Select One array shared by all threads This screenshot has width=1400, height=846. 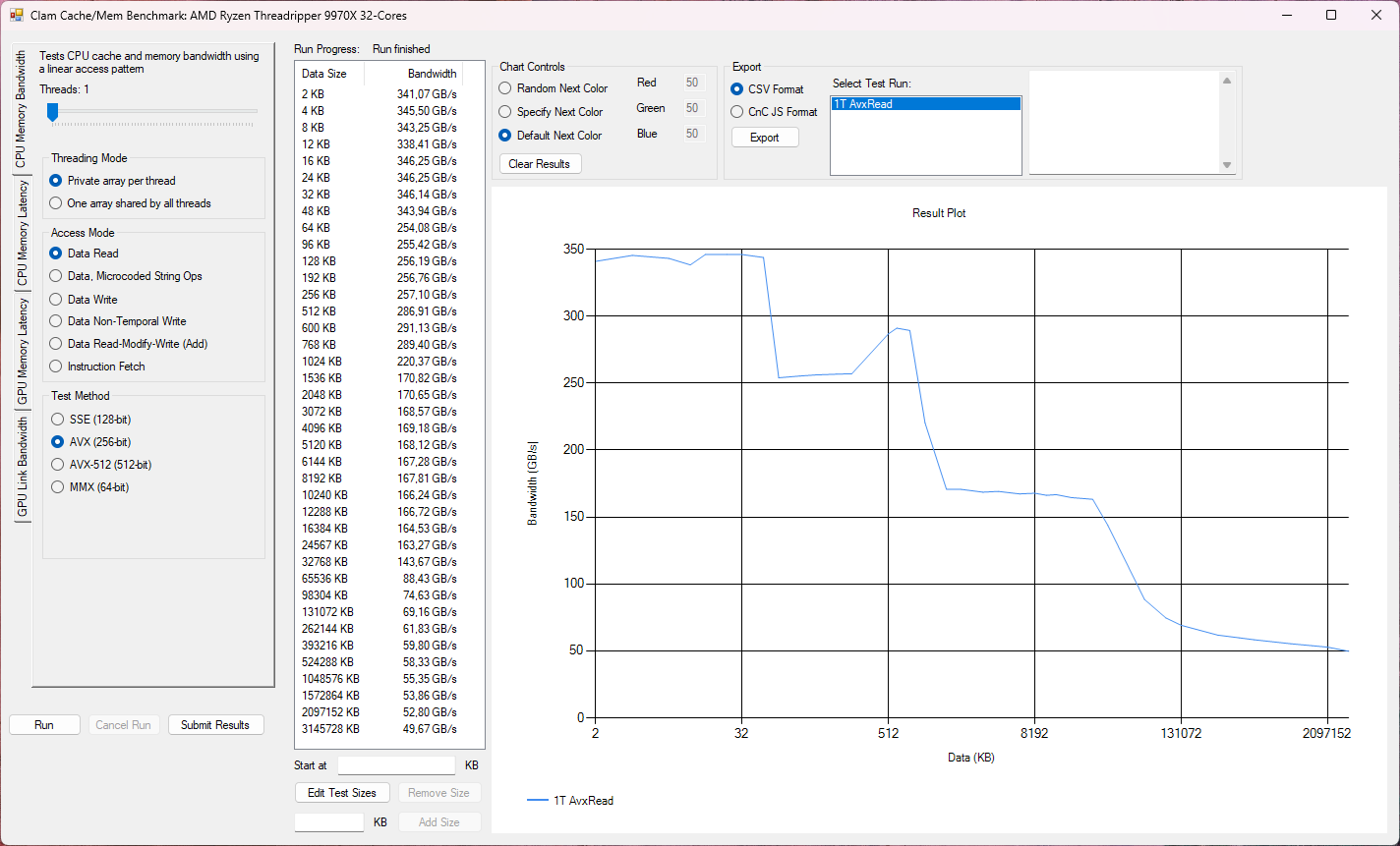[x=130, y=203]
